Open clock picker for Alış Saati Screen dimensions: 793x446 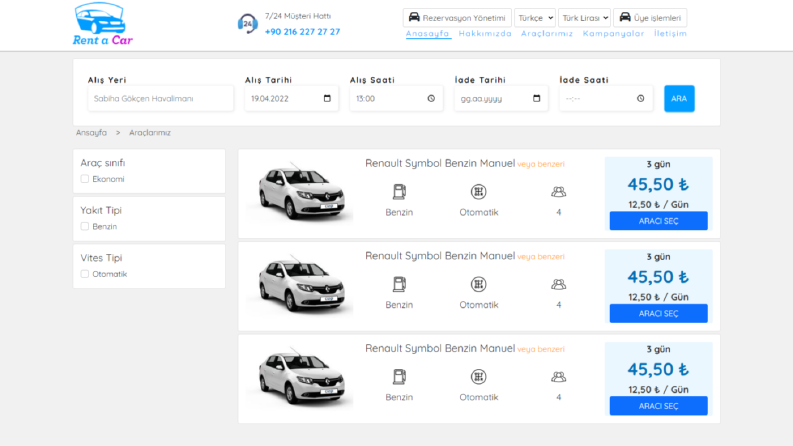[x=431, y=98]
